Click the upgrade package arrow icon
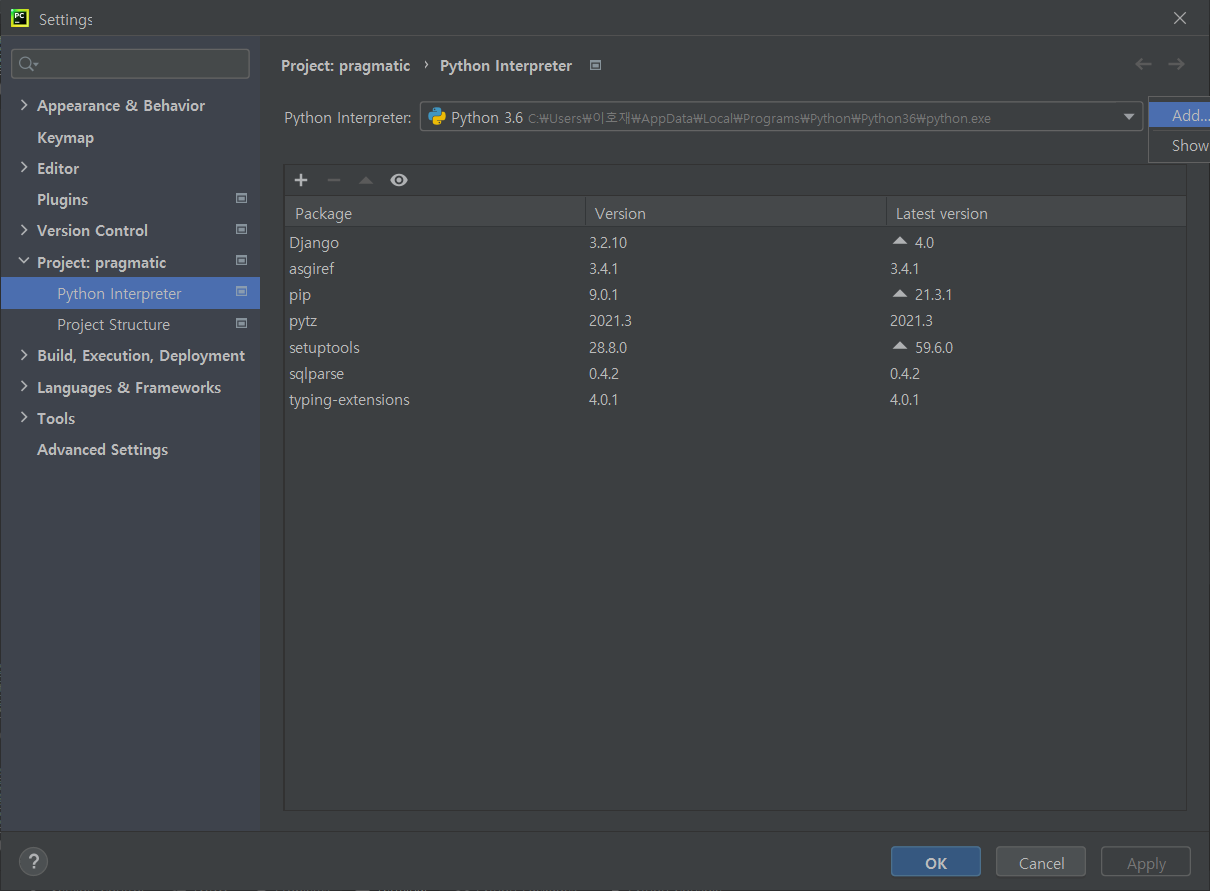This screenshot has height=891, width=1210. tap(366, 180)
